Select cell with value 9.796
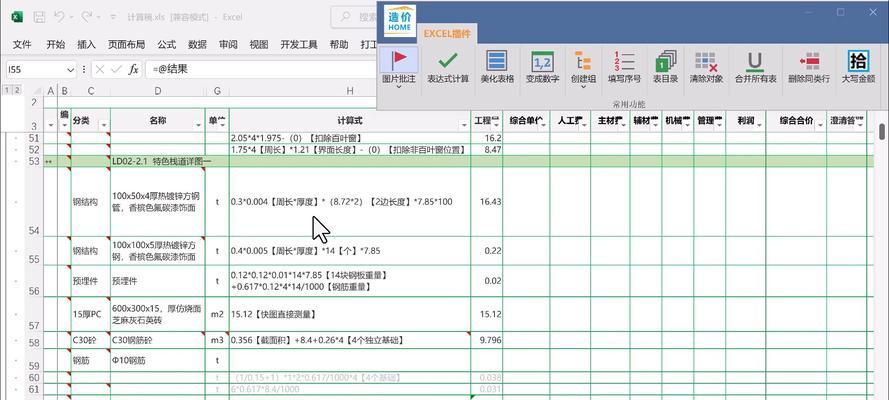The width and height of the screenshot is (889, 400). coord(486,341)
